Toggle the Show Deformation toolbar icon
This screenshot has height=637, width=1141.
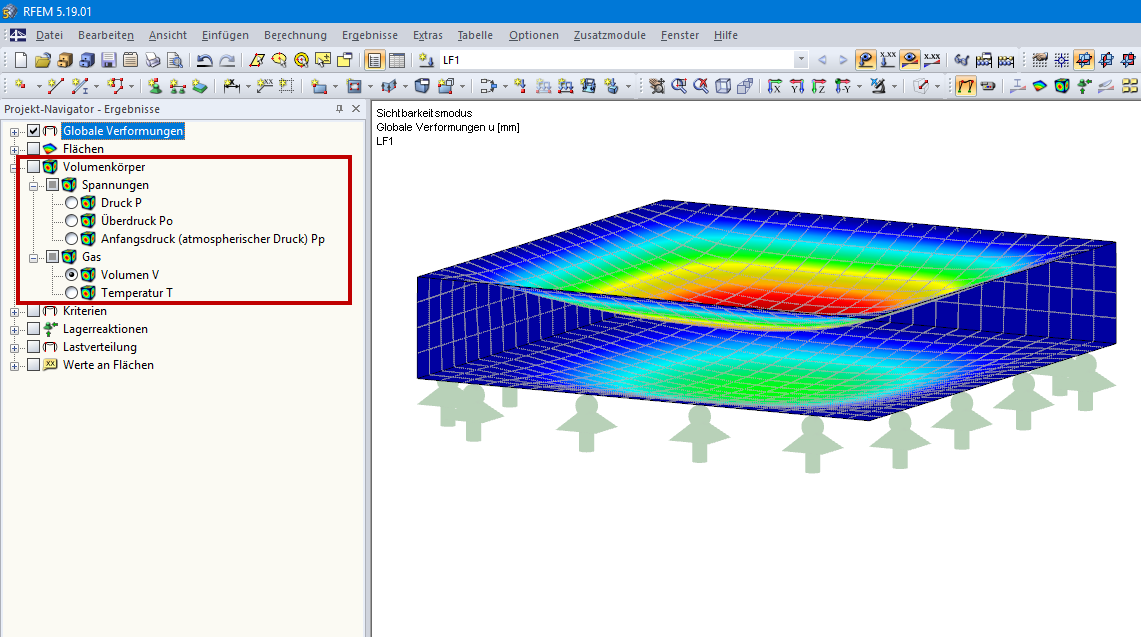pyautogui.click(x=966, y=86)
